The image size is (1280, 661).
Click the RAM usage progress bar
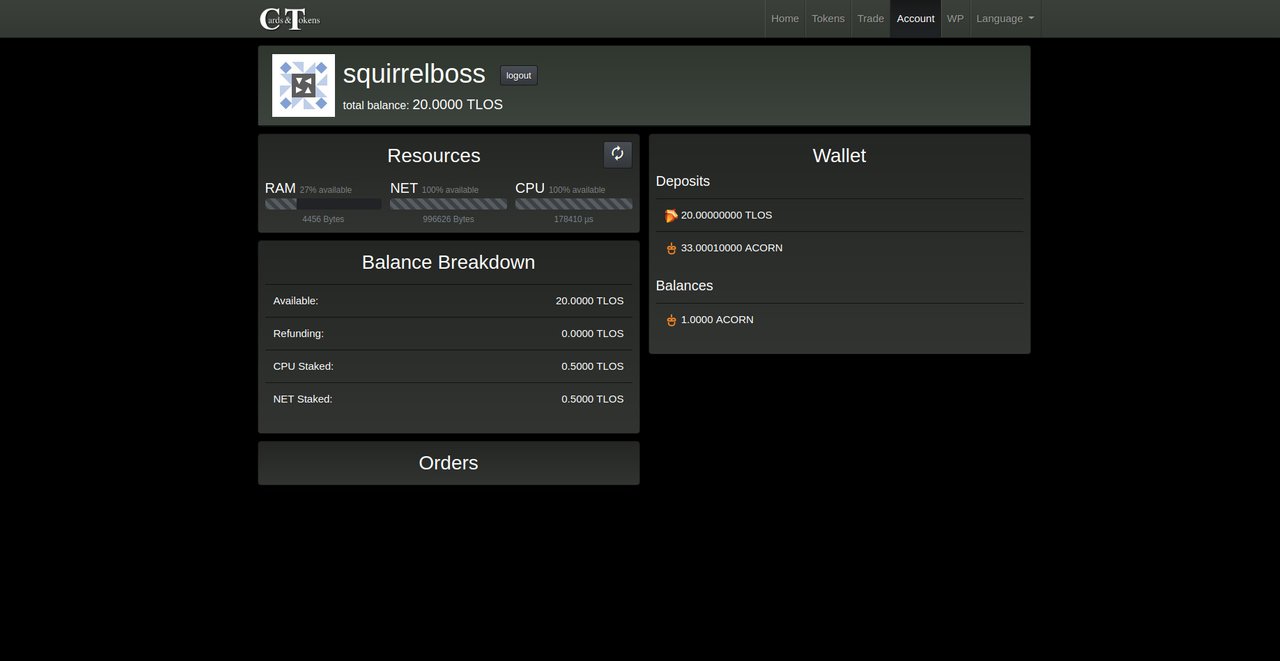[323, 204]
